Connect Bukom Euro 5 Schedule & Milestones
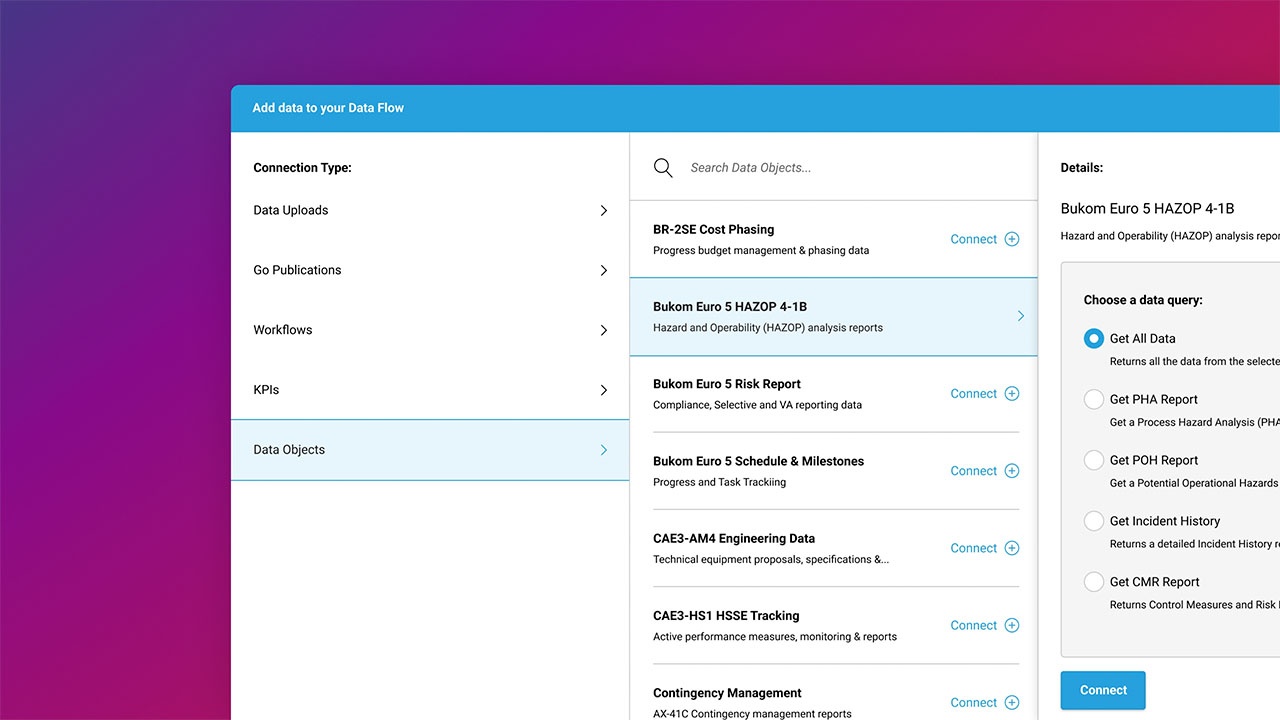The image size is (1280, 720). (973, 471)
